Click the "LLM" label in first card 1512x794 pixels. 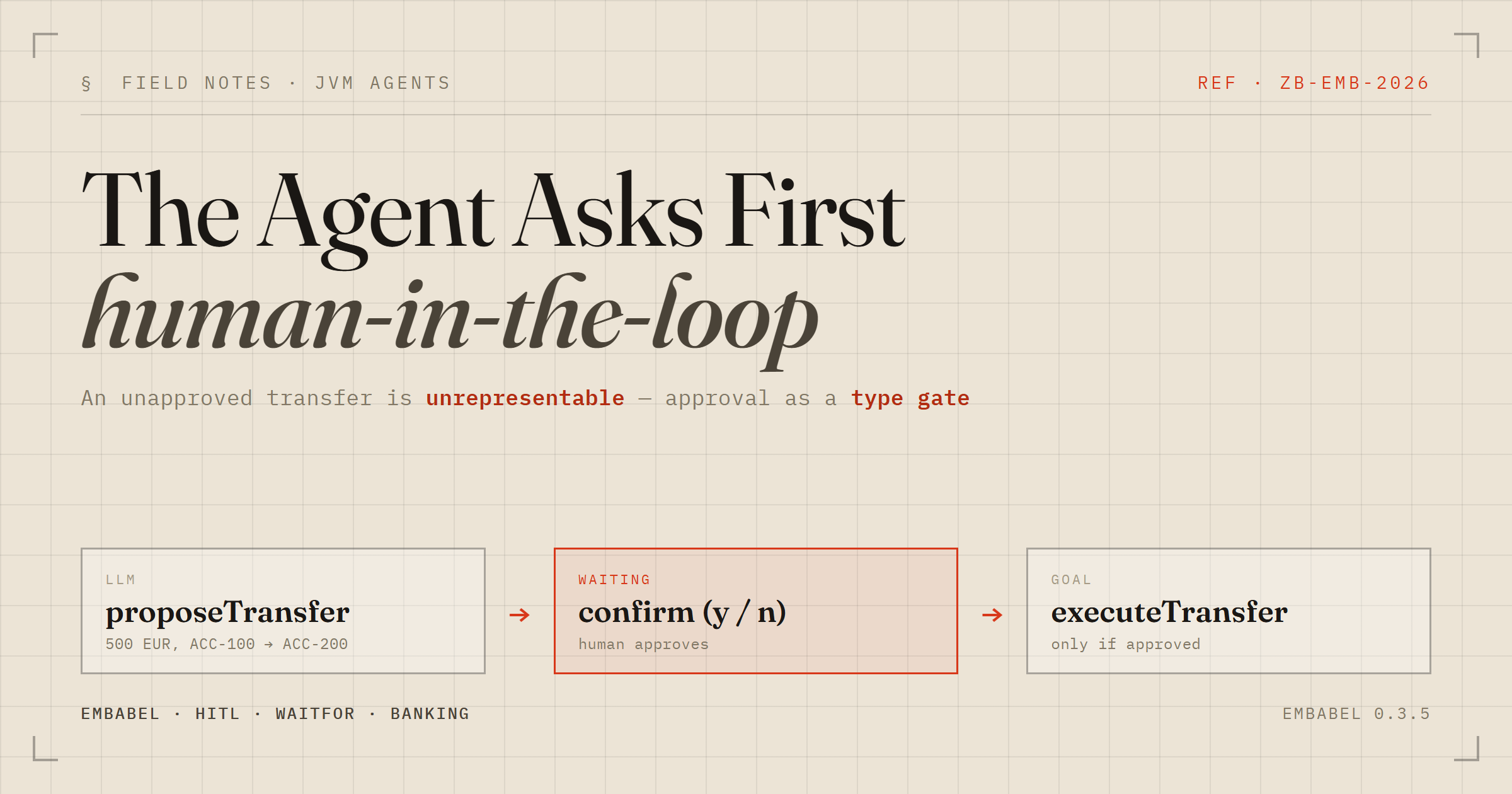(121, 580)
